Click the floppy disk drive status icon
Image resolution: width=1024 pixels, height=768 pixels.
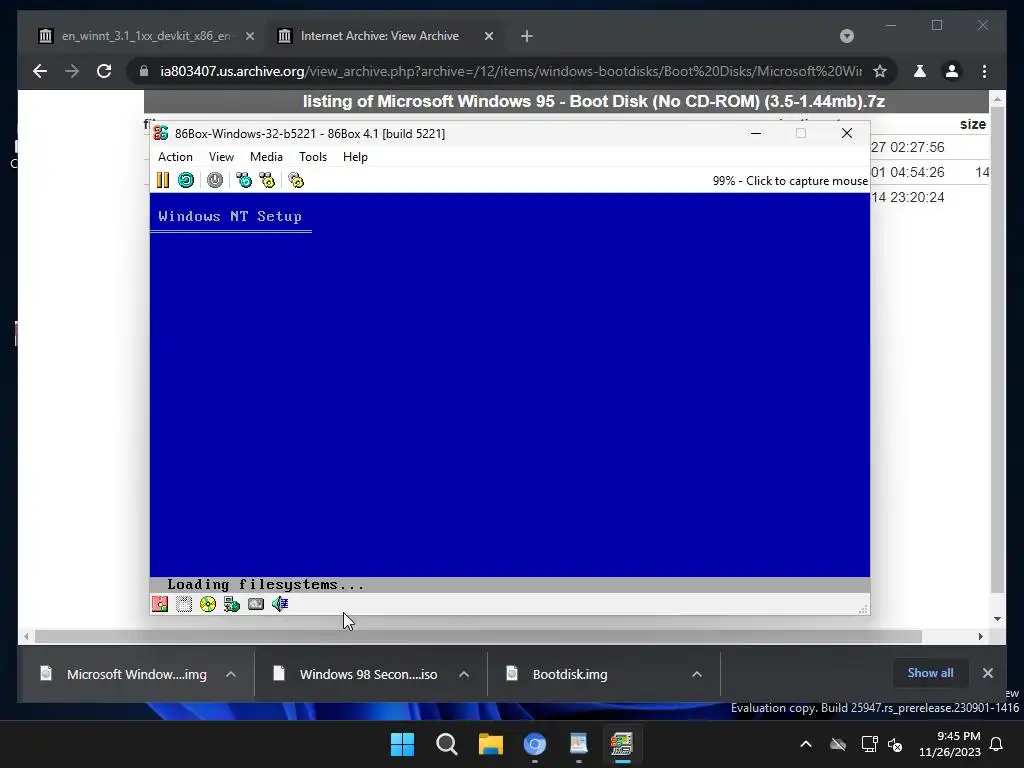(x=160, y=604)
